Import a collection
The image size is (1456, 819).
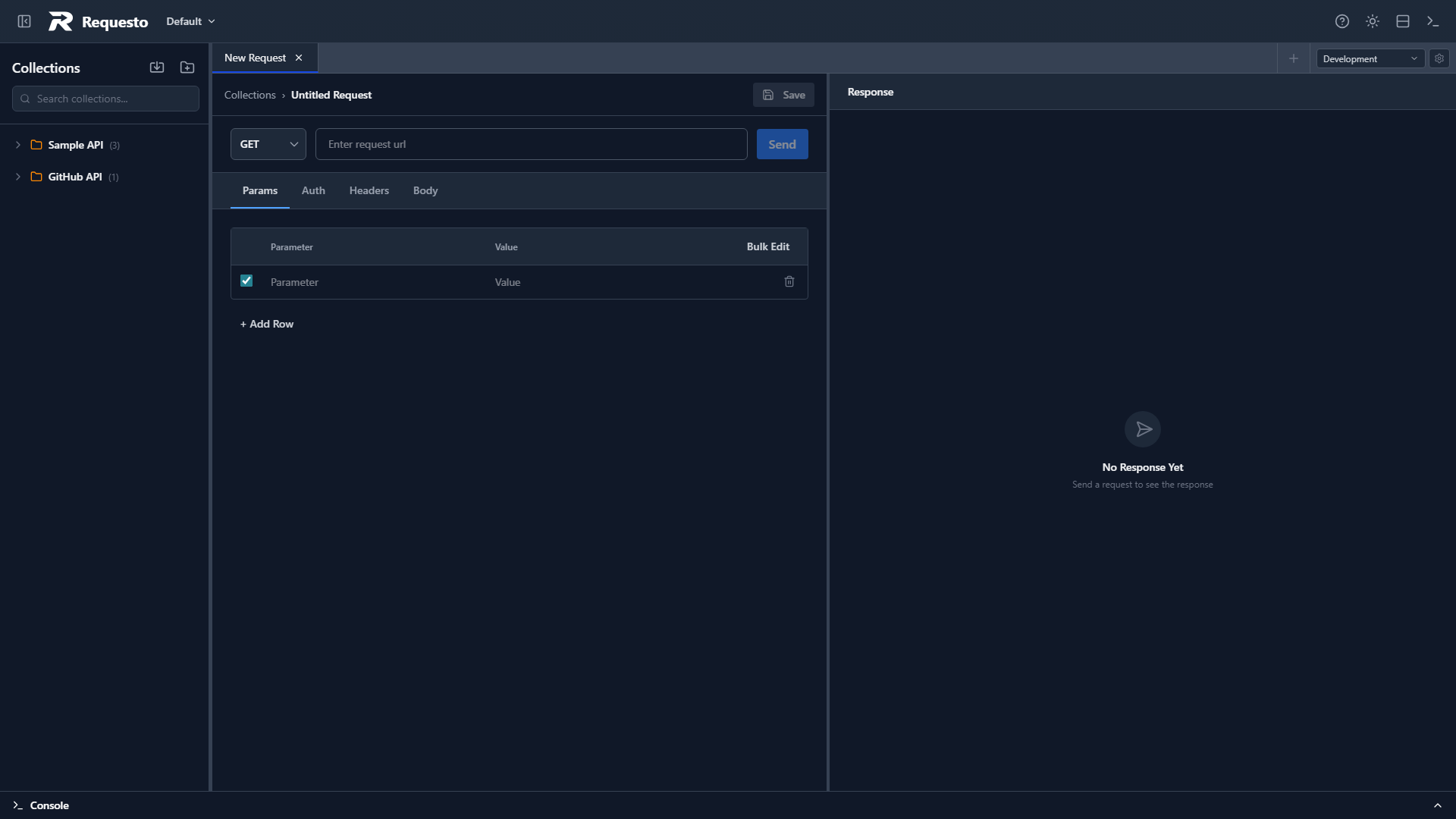(x=157, y=67)
